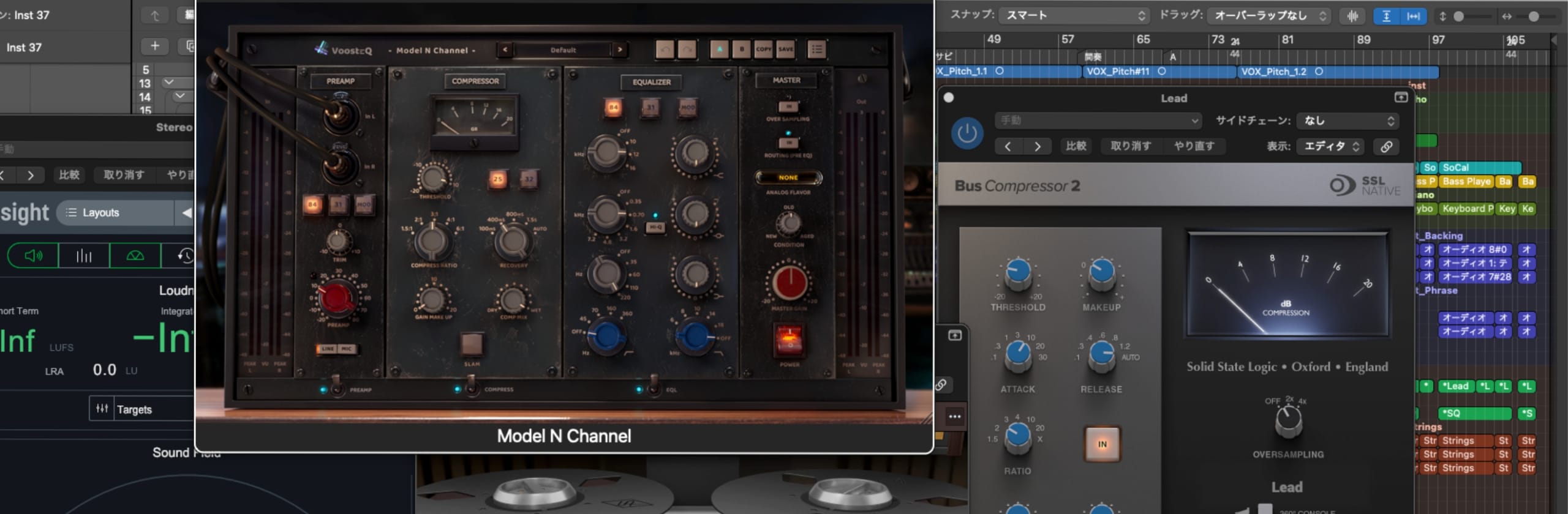This screenshot has width=1568, height=514.
Task: Click the waveform zoom icon in Logic toolbar
Action: pyautogui.click(x=1352, y=17)
